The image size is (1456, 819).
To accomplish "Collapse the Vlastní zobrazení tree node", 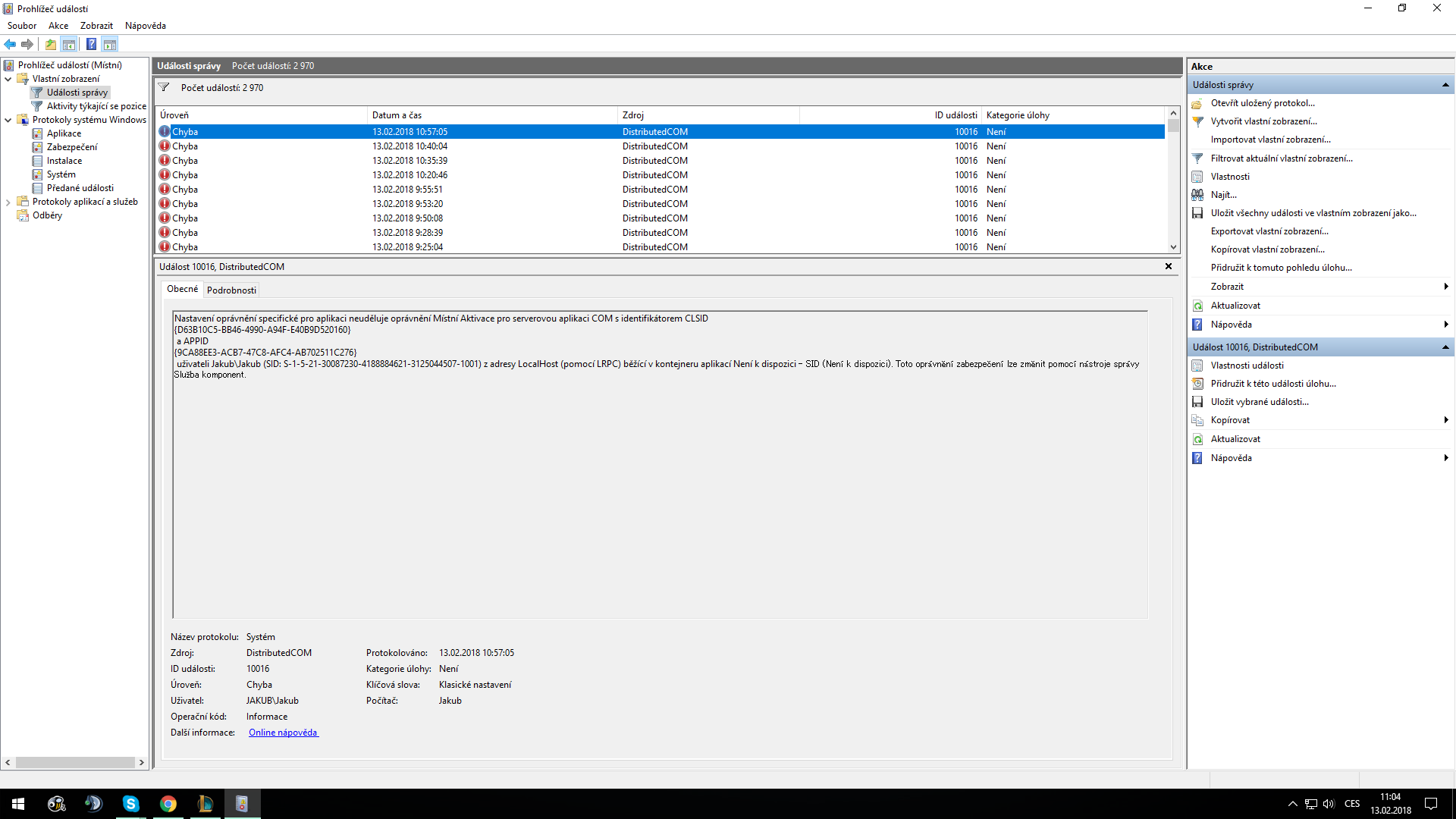I will click(x=8, y=79).
